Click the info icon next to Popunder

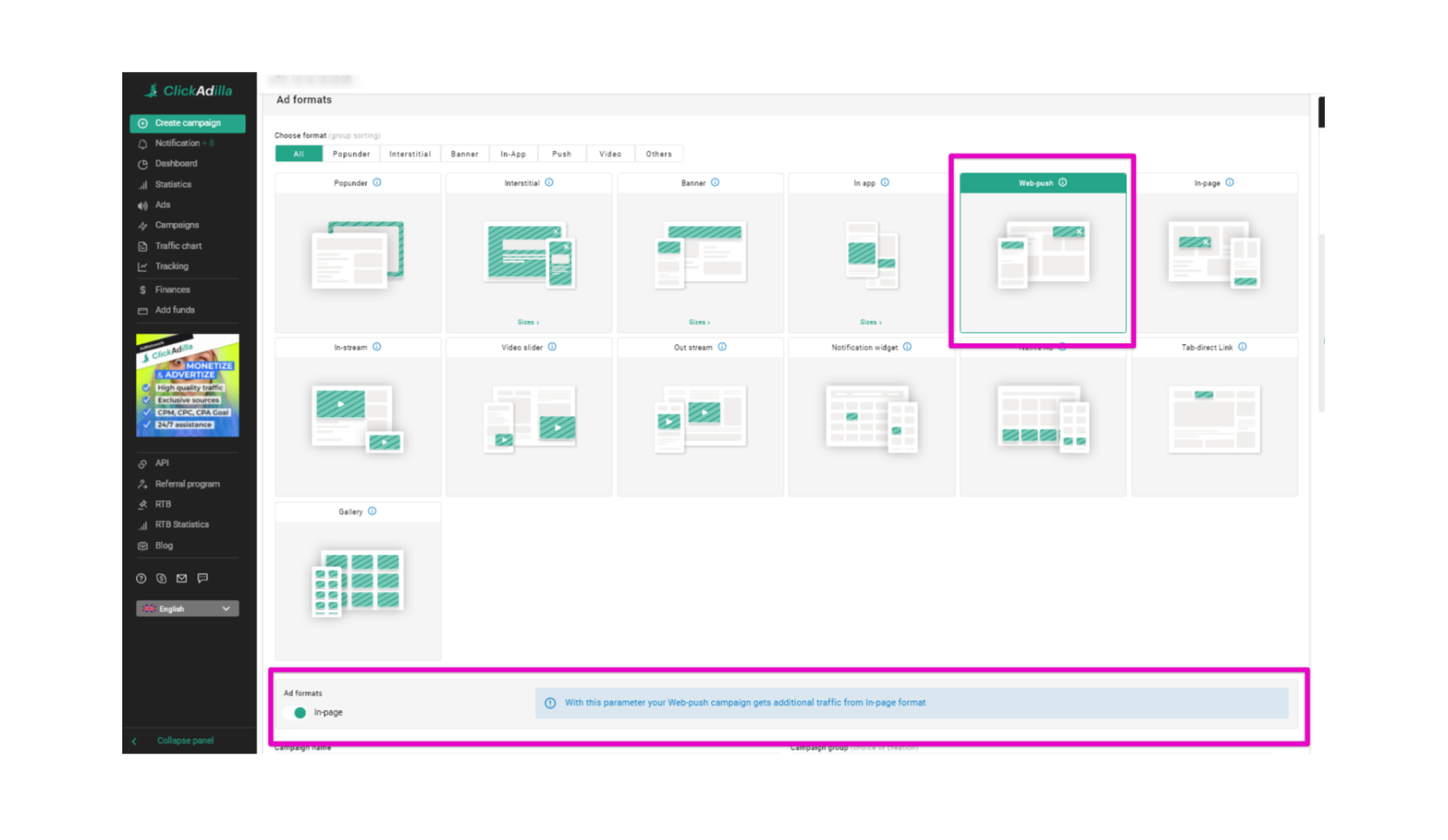pos(377,183)
